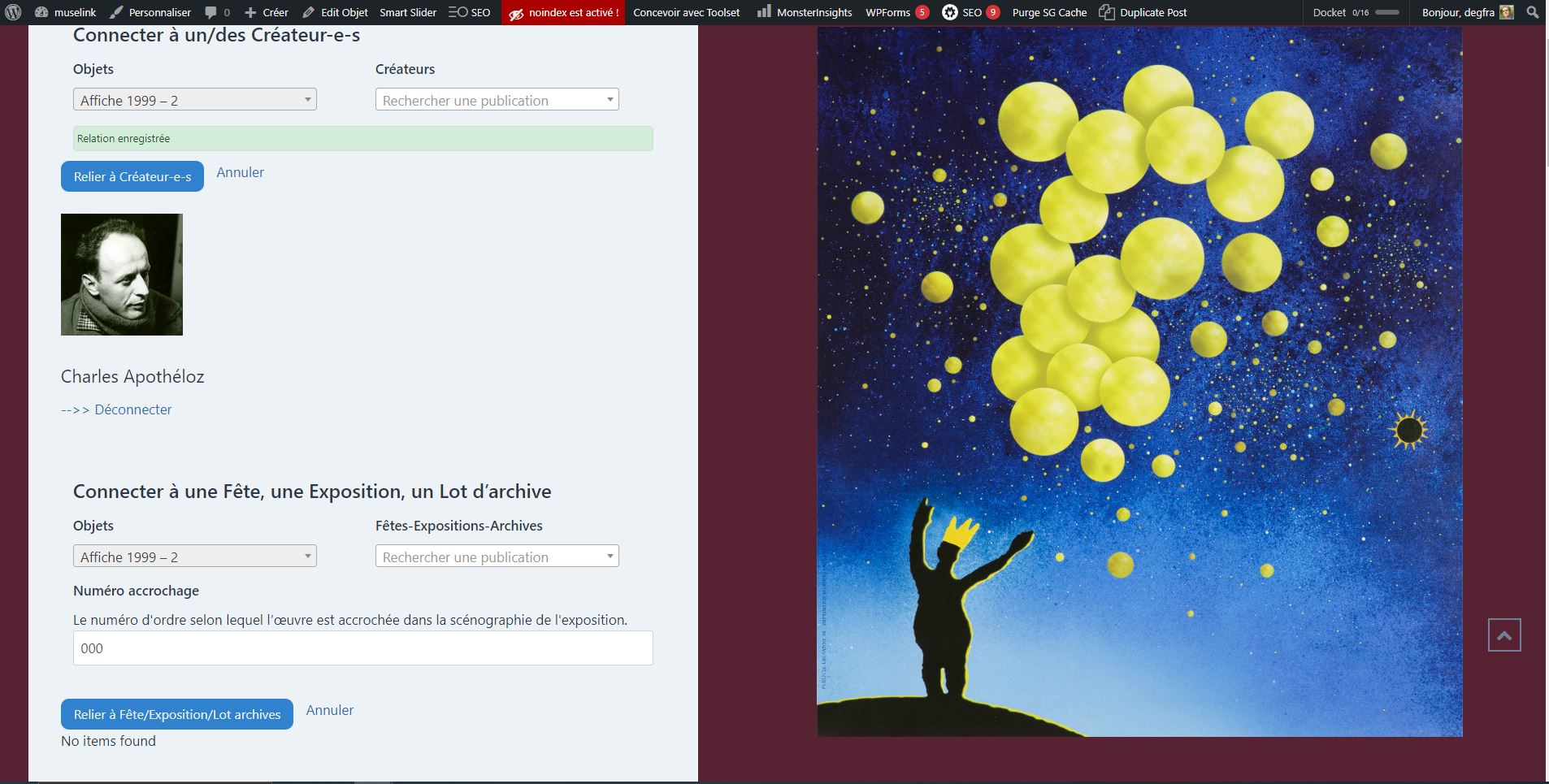This screenshot has width=1549, height=784.
Task: Expand the Objets dropdown in the Fête/Exposition section
Action: pyautogui.click(x=195, y=557)
